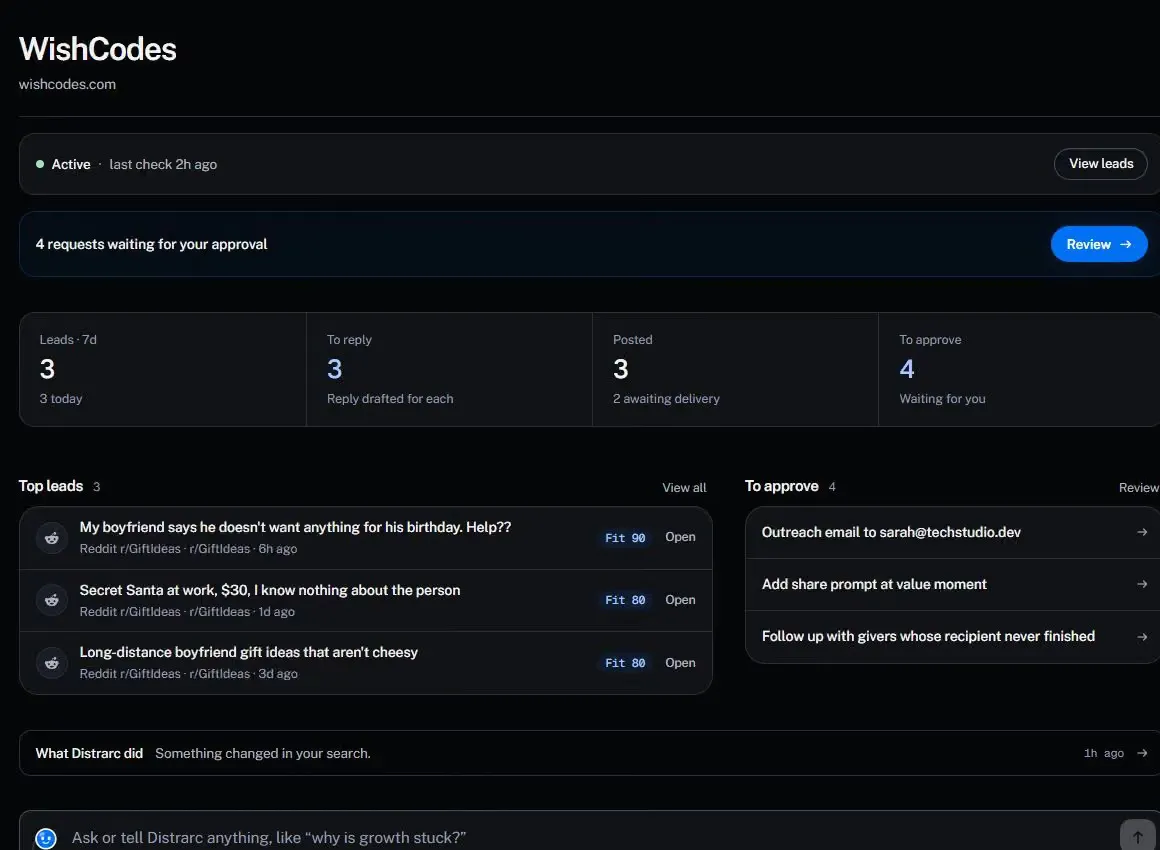Click the Distrarc smiley icon in the prompt box

[46, 838]
